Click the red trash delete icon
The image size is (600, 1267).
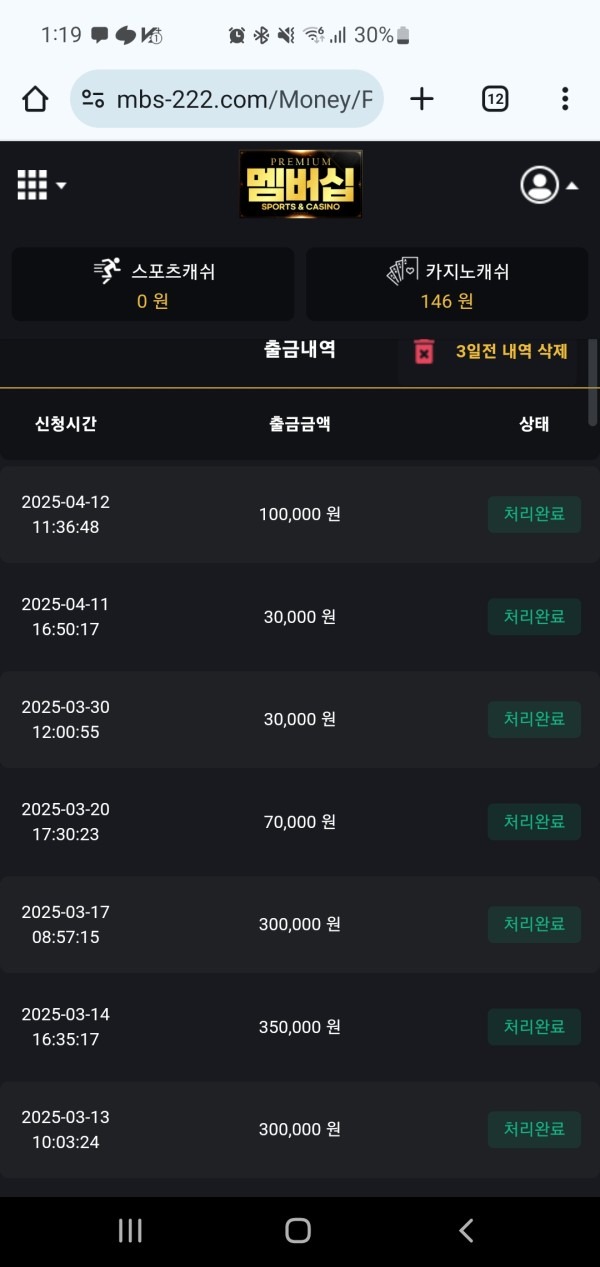pos(424,351)
